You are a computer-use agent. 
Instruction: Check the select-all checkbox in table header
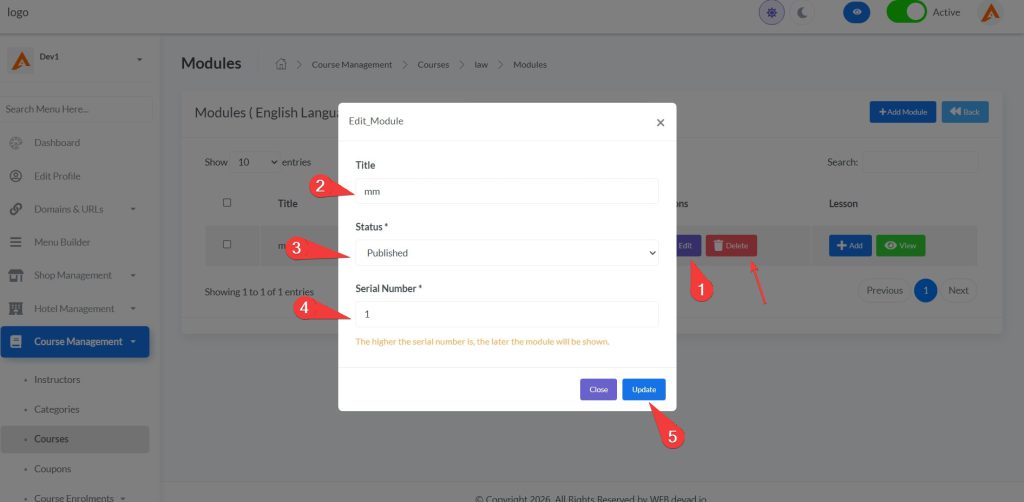pos(227,203)
